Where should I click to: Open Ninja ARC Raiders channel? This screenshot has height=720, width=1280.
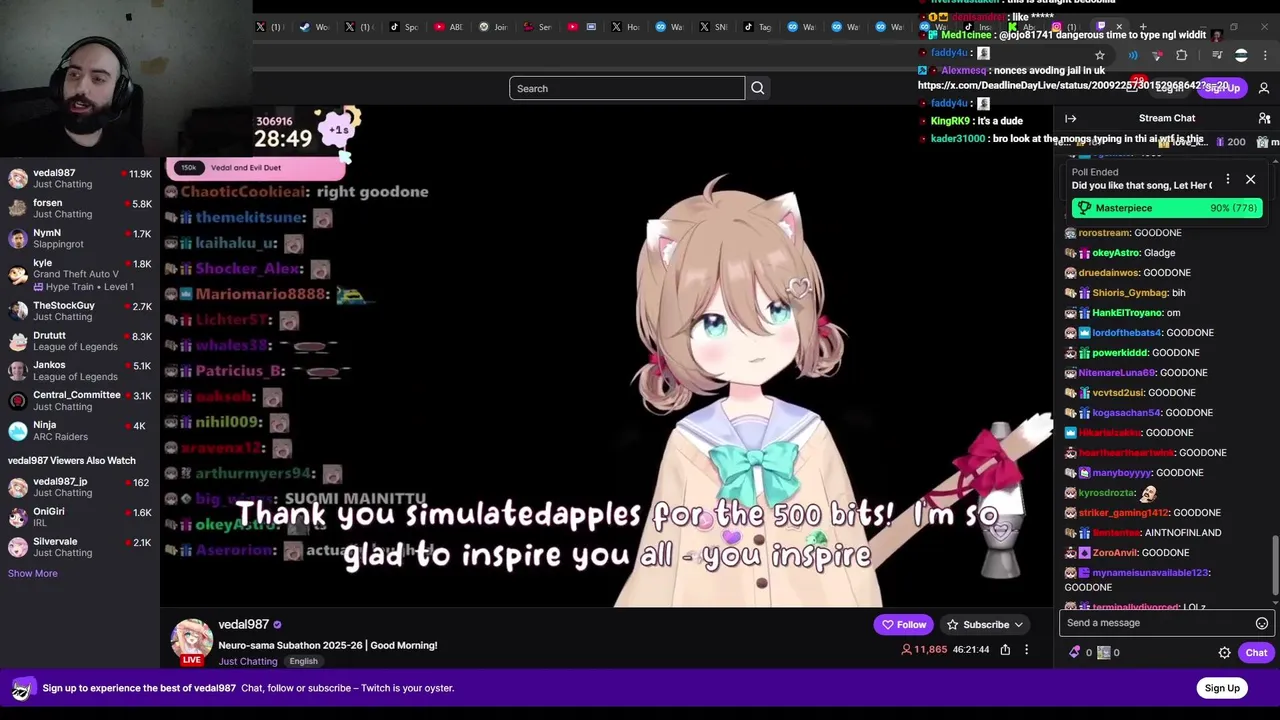[x=80, y=431]
